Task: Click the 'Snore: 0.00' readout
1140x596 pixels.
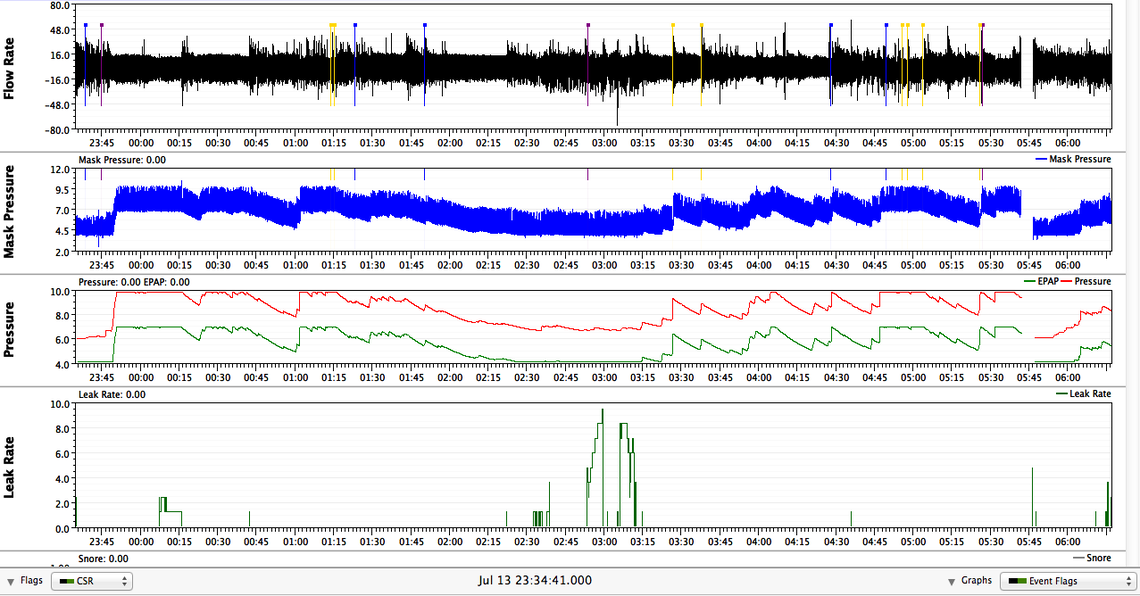Action: (103, 559)
